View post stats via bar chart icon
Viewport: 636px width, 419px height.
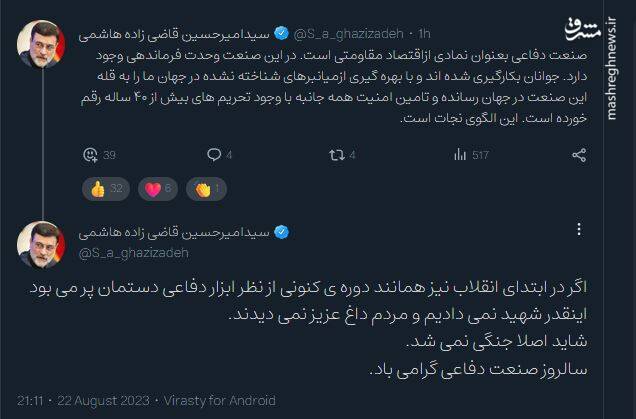click(x=460, y=155)
